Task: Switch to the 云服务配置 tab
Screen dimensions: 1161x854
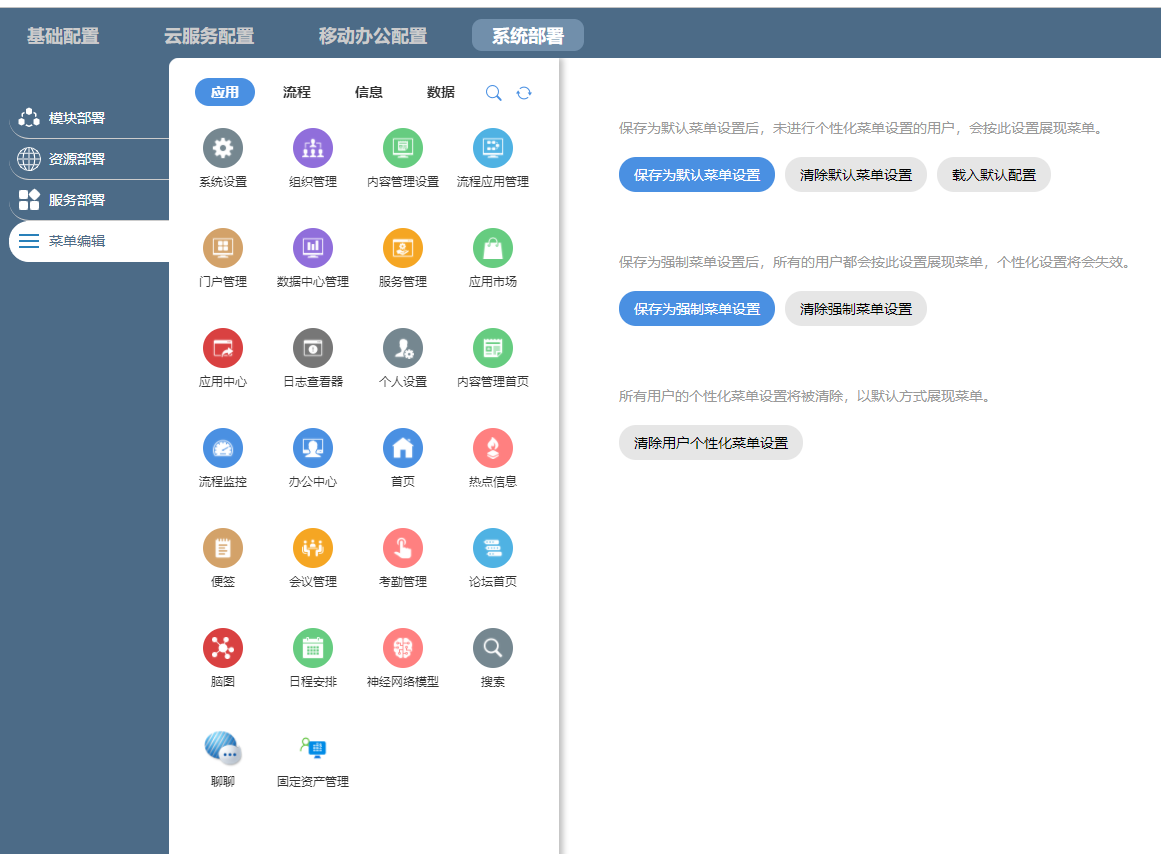Action: (x=209, y=36)
